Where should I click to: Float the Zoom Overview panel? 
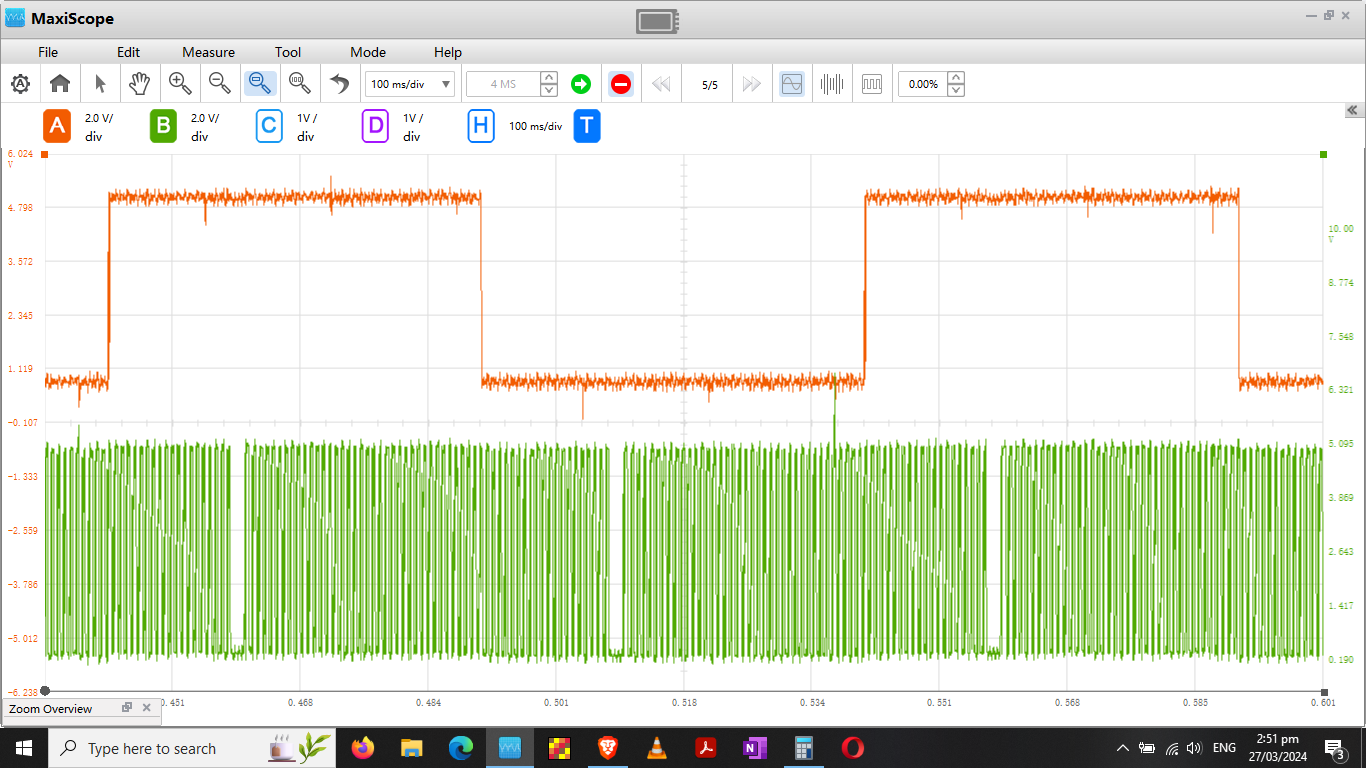pyautogui.click(x=127, y=708)
